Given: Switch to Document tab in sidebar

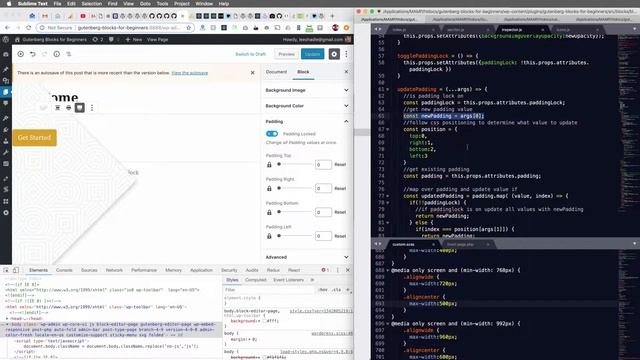Looking at the screenshot, I should point(276,72).
